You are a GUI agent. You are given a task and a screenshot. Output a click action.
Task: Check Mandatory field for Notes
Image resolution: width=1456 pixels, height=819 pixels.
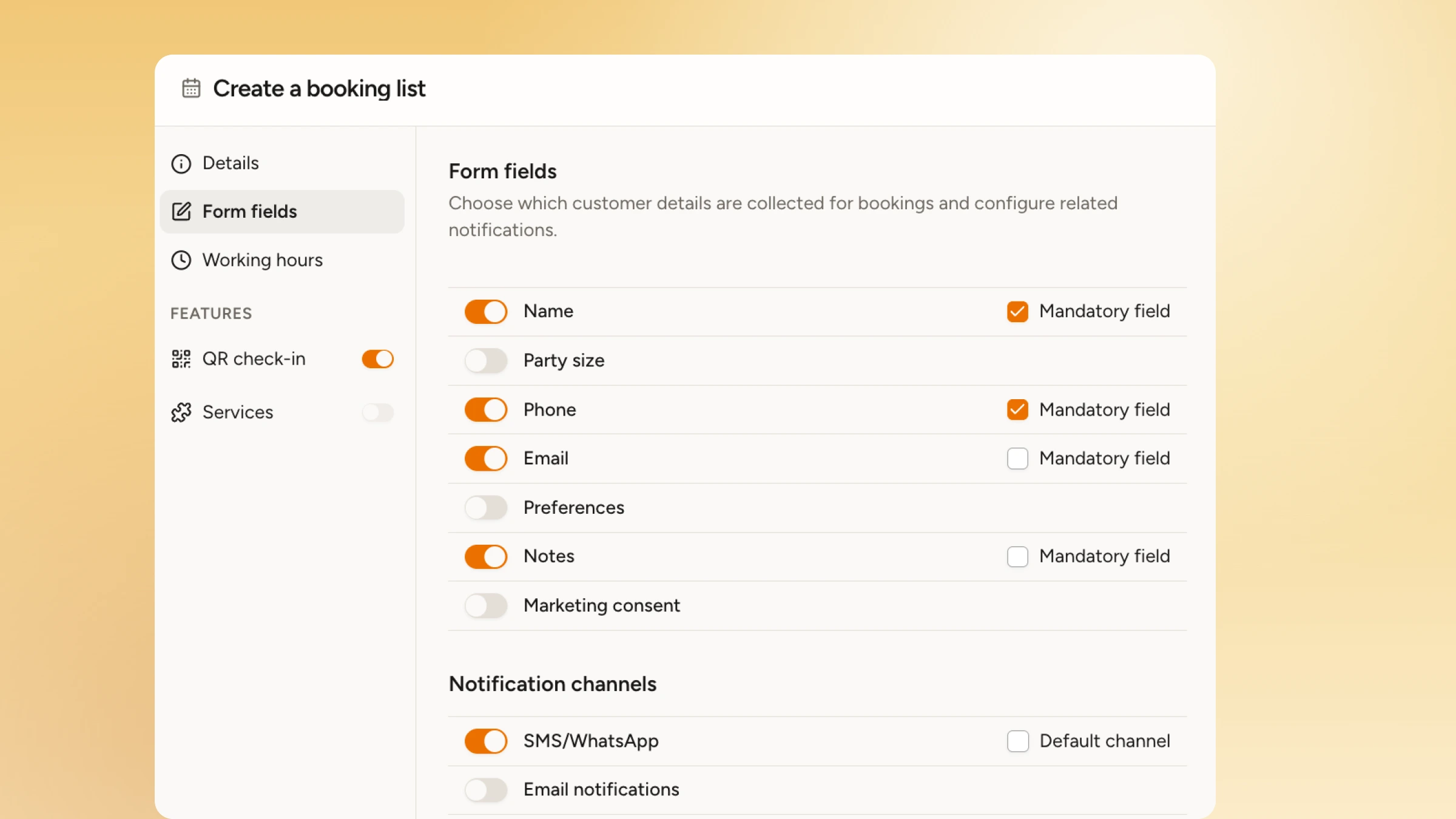pos(1017,556)
